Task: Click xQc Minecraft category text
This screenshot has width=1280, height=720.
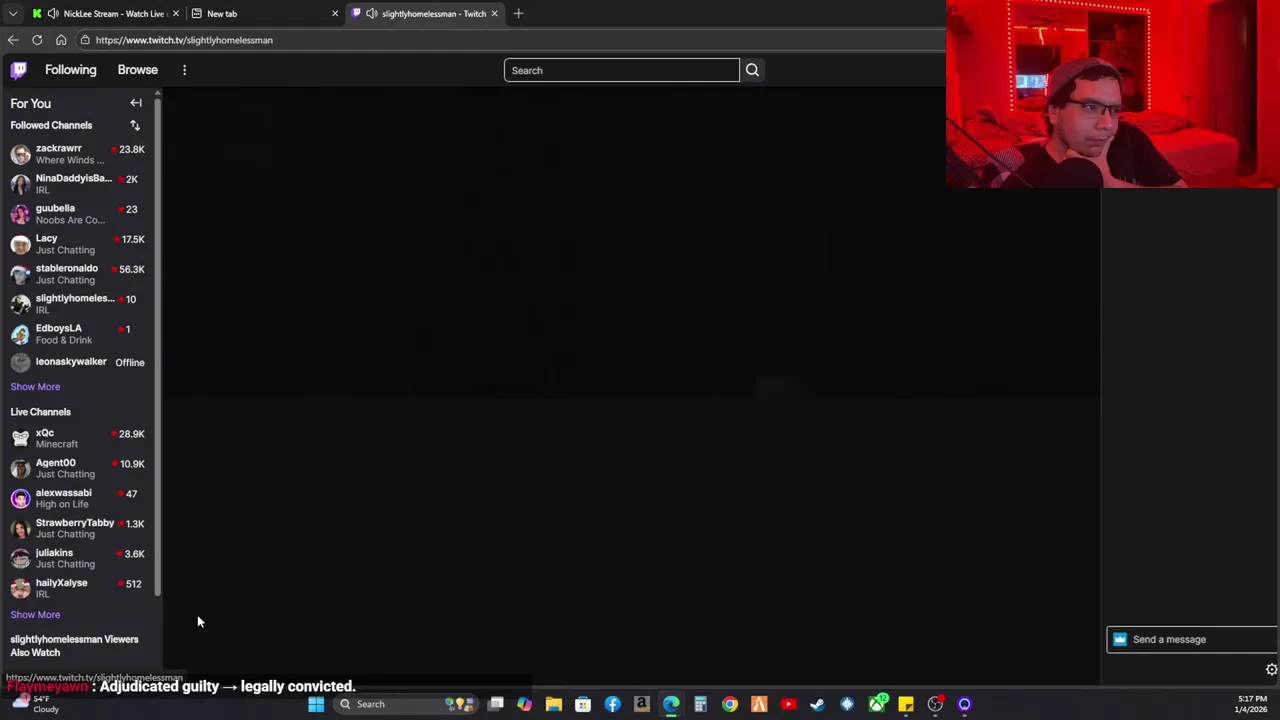Action: (x=56, y=444)
